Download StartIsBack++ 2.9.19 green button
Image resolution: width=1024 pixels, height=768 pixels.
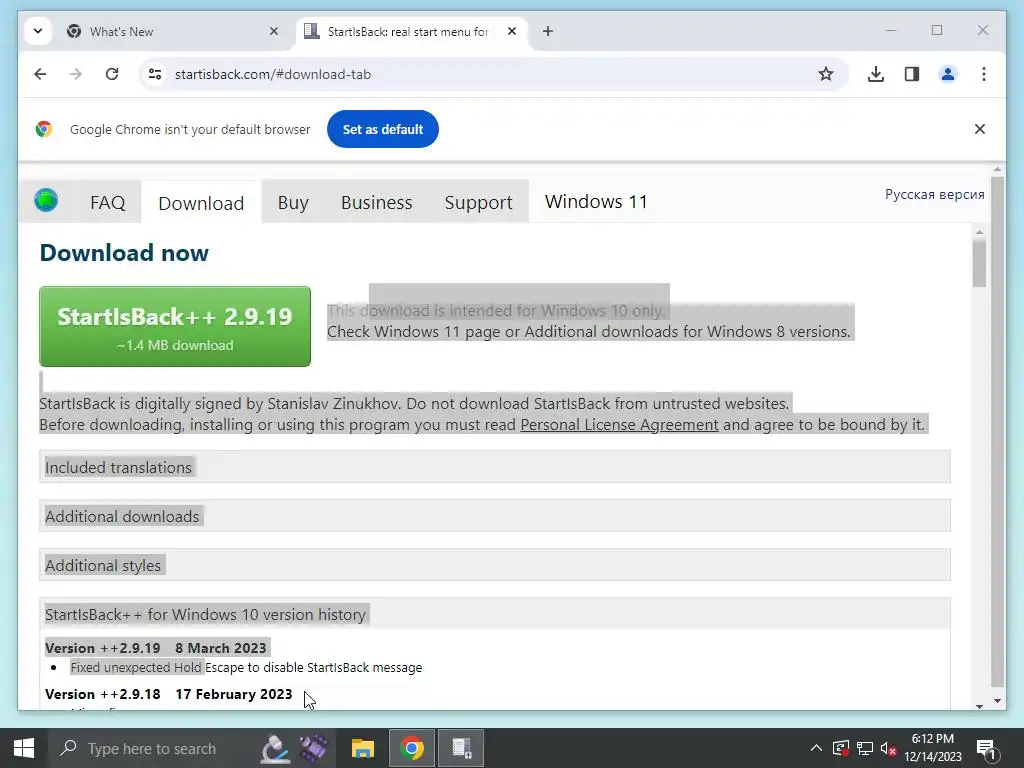click(175, 327)
